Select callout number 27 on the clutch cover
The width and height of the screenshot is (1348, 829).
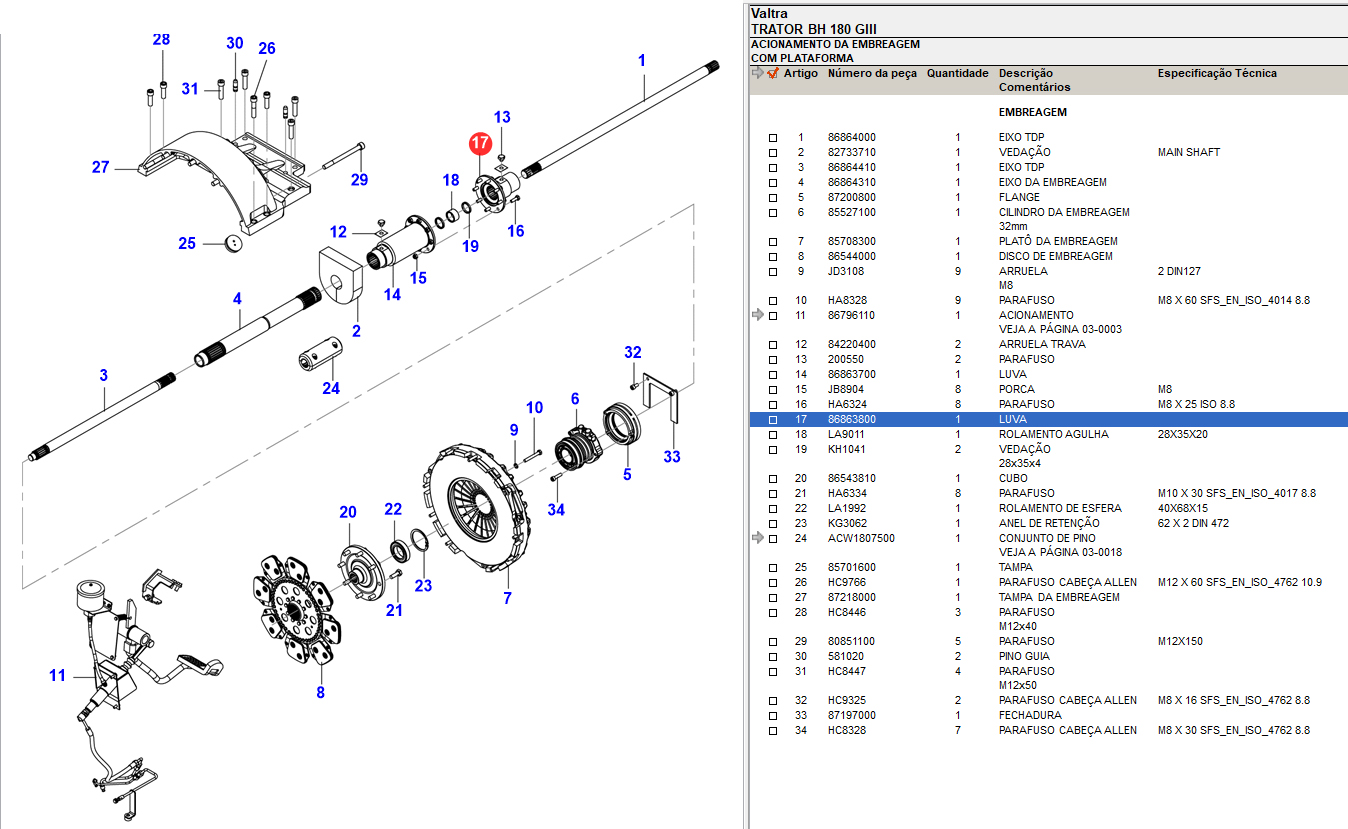100,167
